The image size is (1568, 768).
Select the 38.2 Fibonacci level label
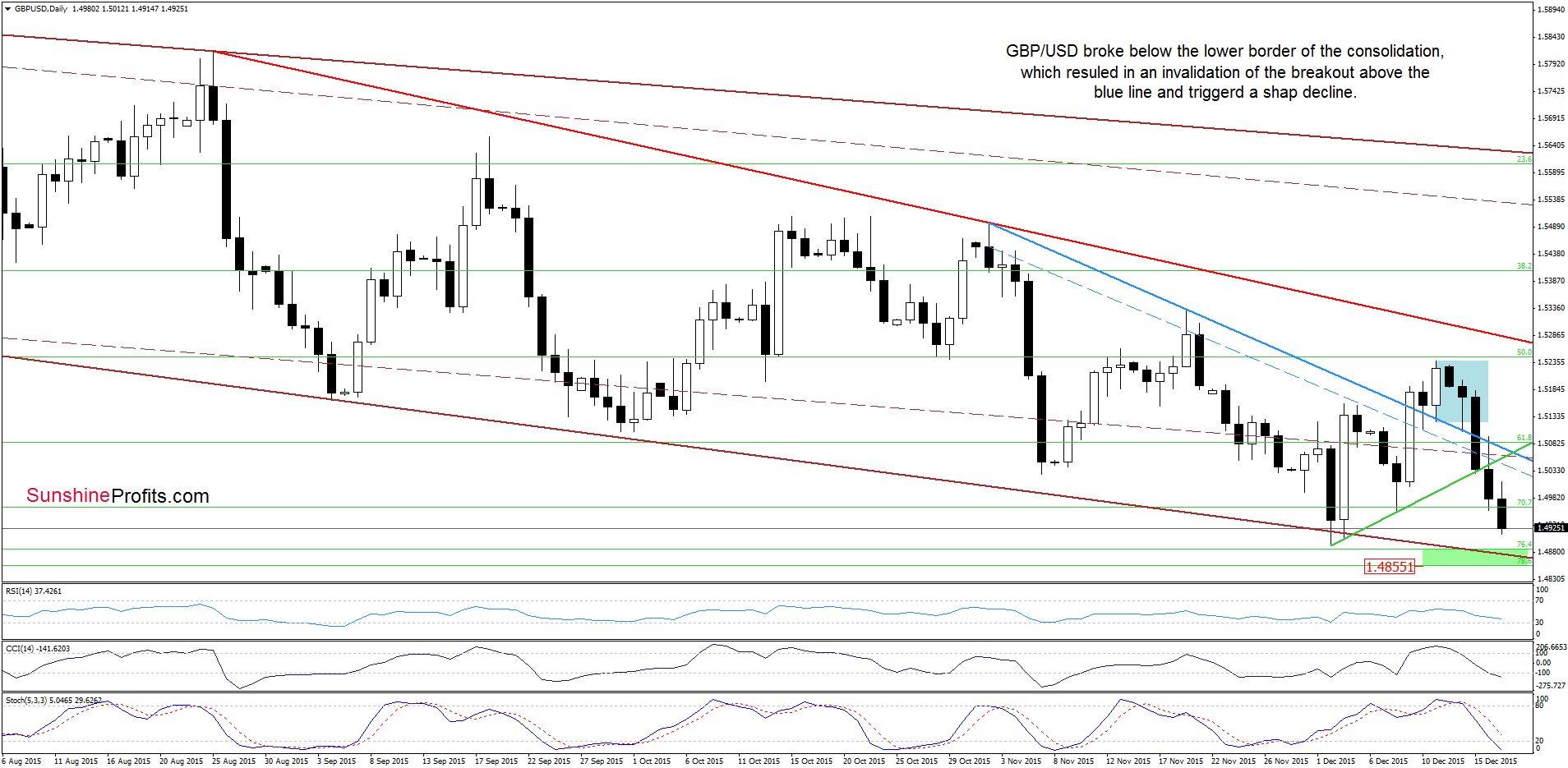coord(1524,266)
